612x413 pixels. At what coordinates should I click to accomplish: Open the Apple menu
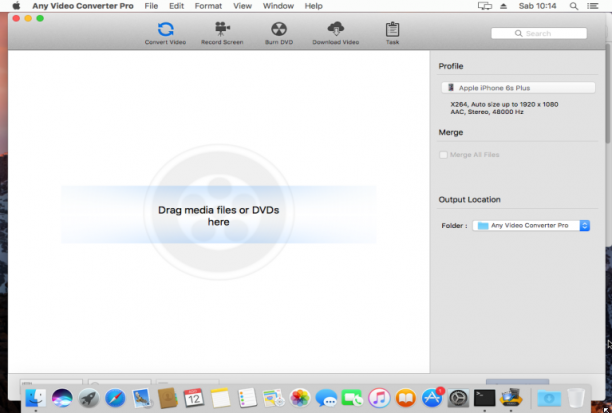coord(16,6)
